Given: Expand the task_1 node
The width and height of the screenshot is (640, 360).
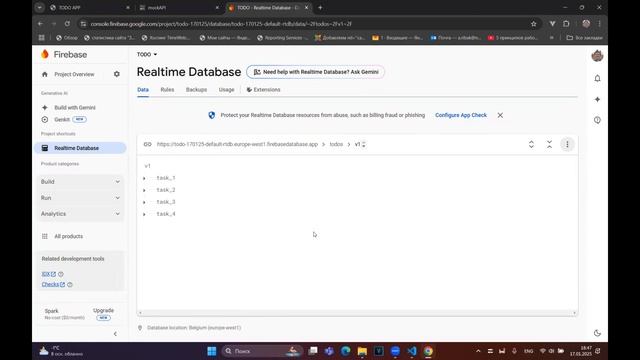Looking at the screenshot, I should click(144, 178).
